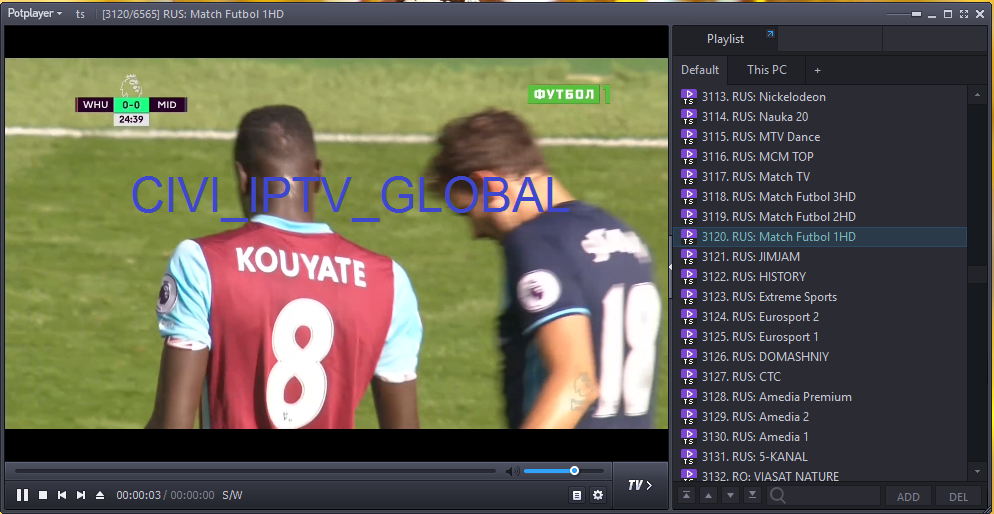The width and height of the screenshot is (994, 514).
Task: Open the control panel gear icon
Action: [x=598, y=495]
